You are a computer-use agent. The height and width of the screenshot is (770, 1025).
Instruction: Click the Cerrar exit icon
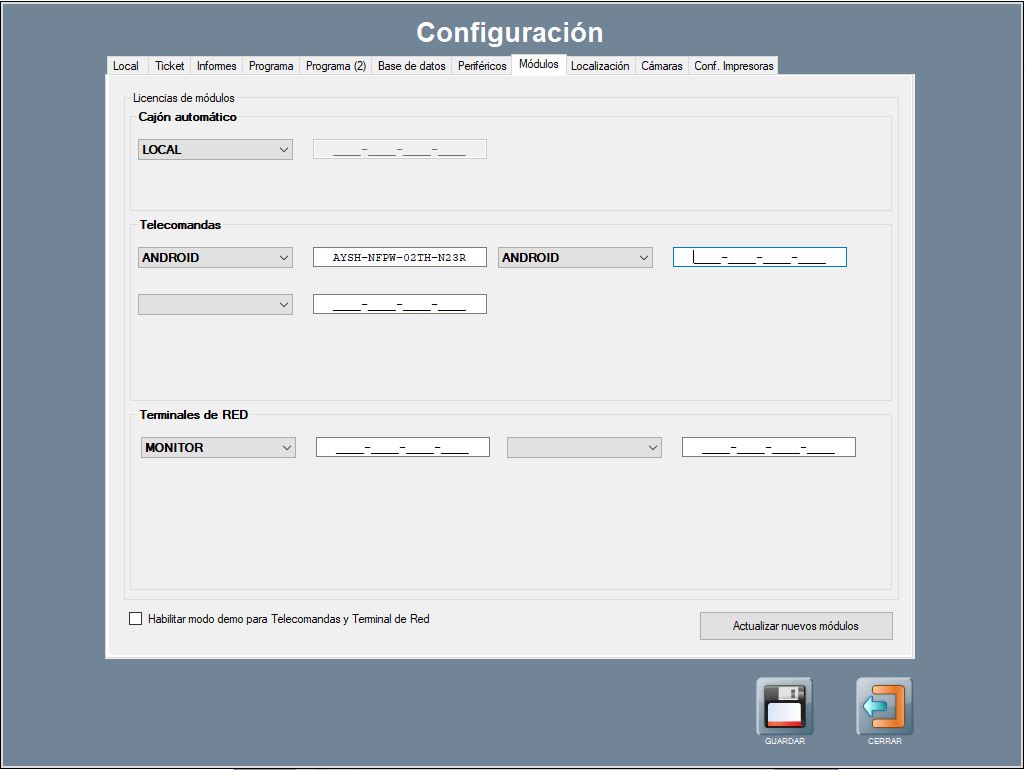[884, 706]
